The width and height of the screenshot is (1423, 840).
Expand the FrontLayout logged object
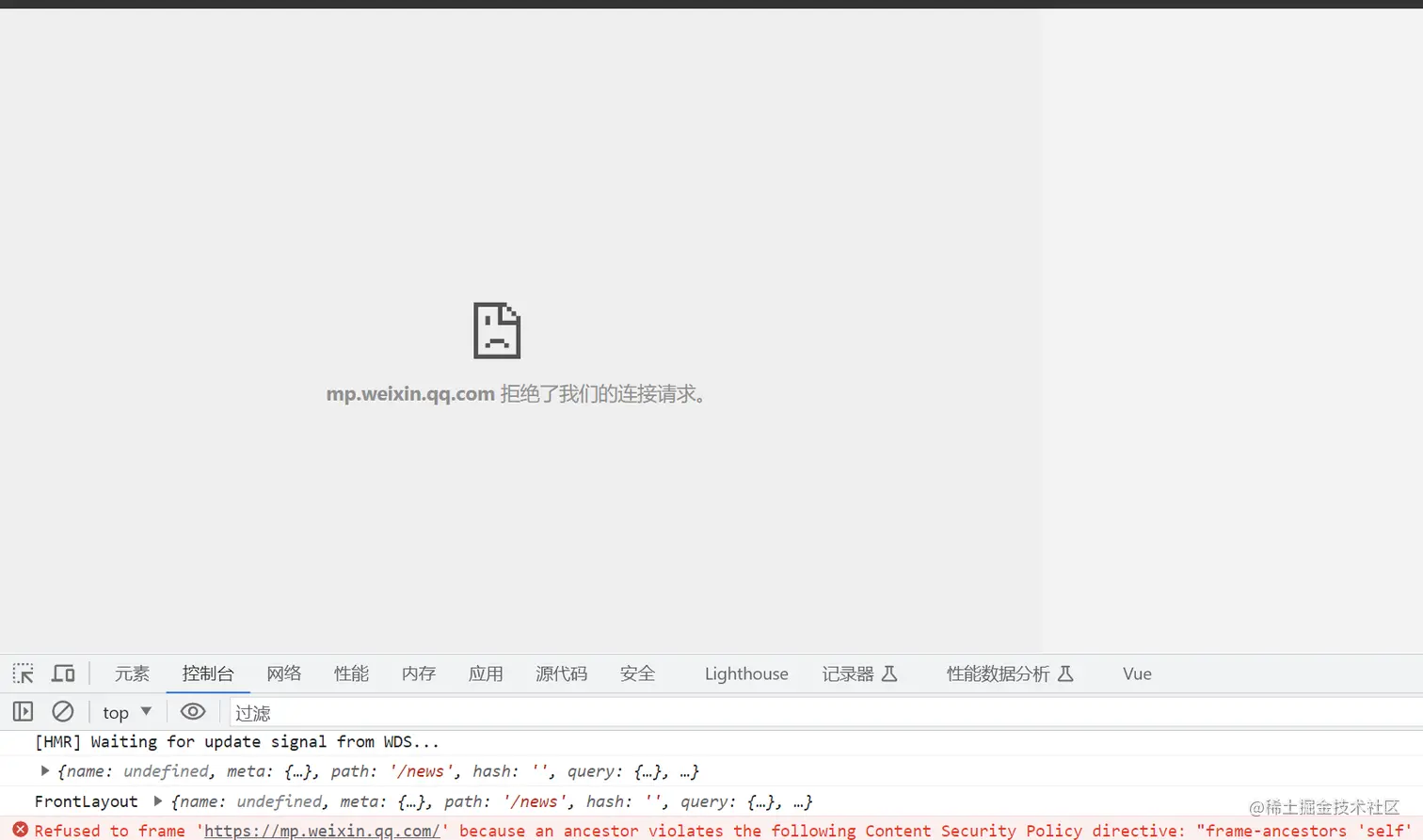157,801
